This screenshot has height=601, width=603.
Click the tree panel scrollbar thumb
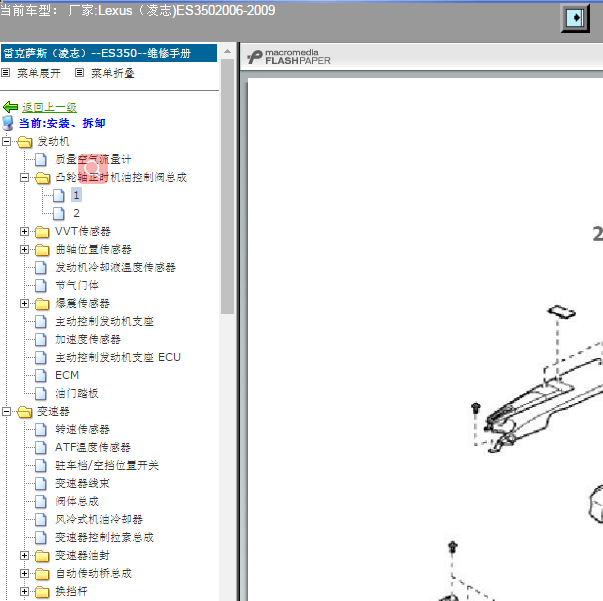pyautogui.click(x=228, y=186)
